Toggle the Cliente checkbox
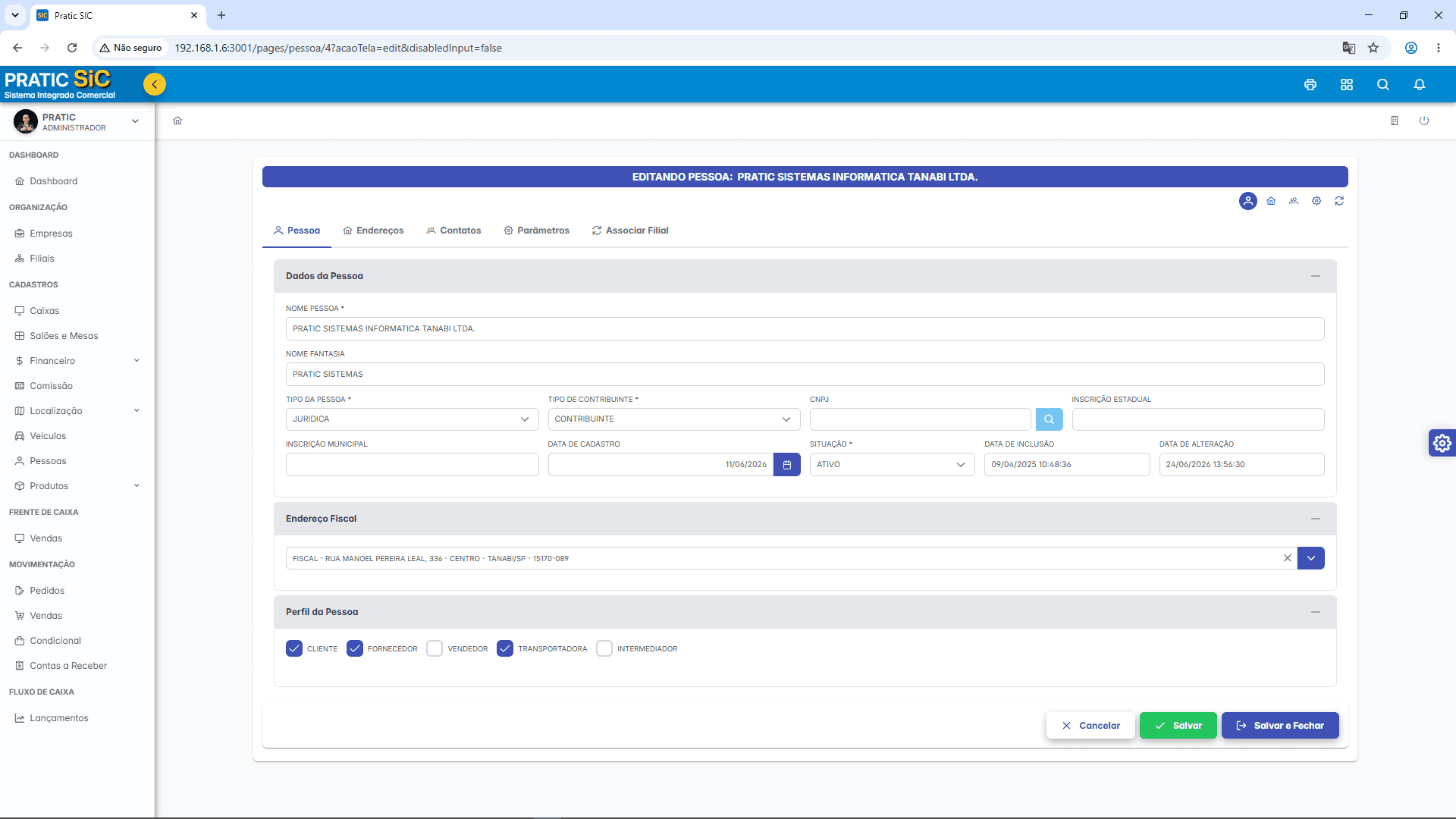Viewport: 1456px width, 819px height. click(294, 648)
